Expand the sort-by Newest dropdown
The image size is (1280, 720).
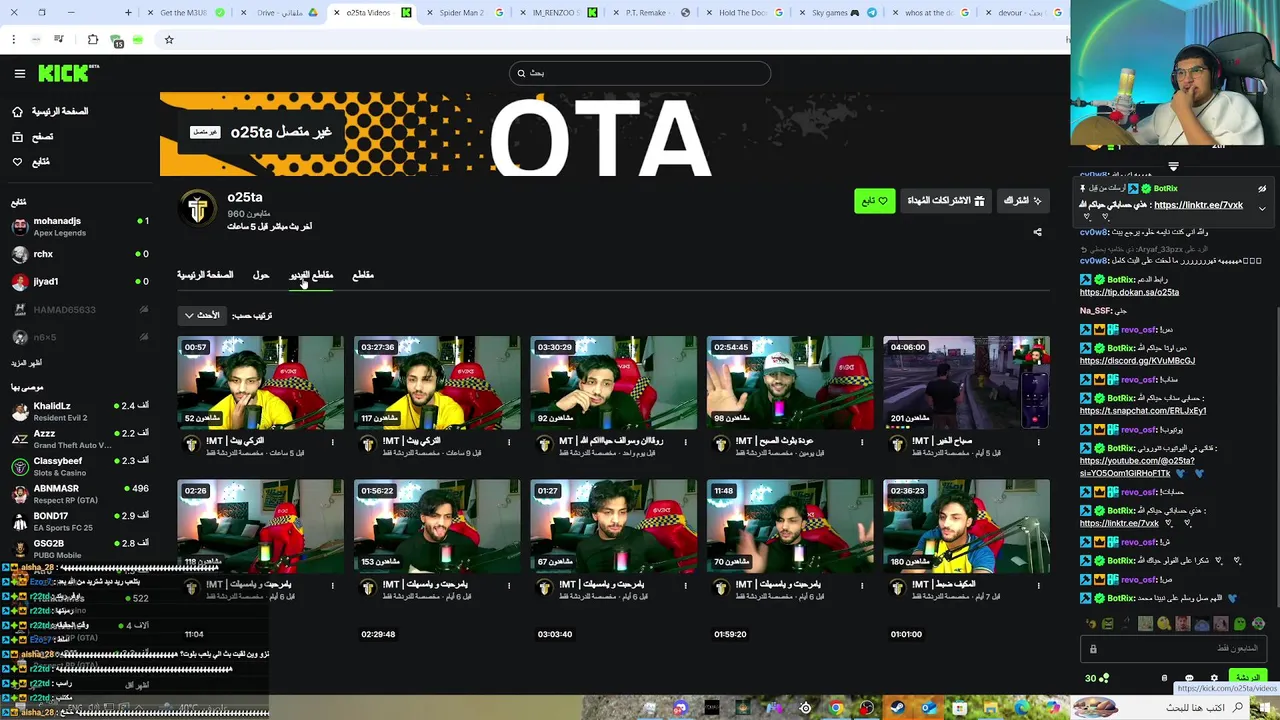[x=201, y=315]
